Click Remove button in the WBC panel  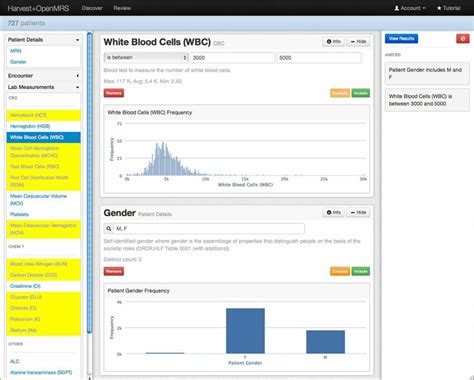coord(114,93)
